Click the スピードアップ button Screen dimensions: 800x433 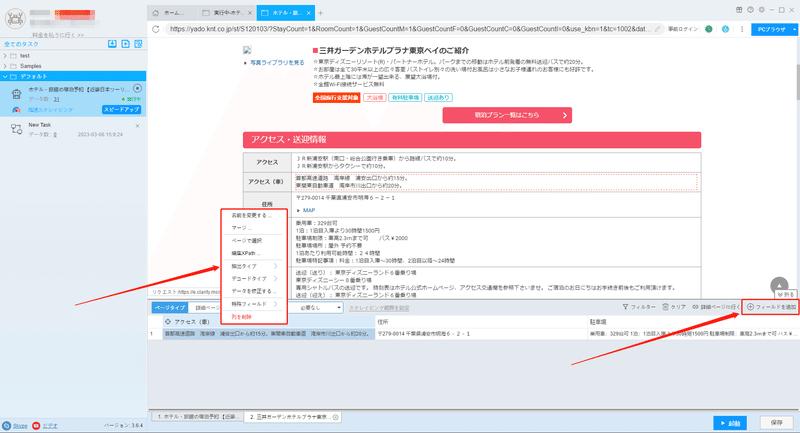click(x=121, y=110)
